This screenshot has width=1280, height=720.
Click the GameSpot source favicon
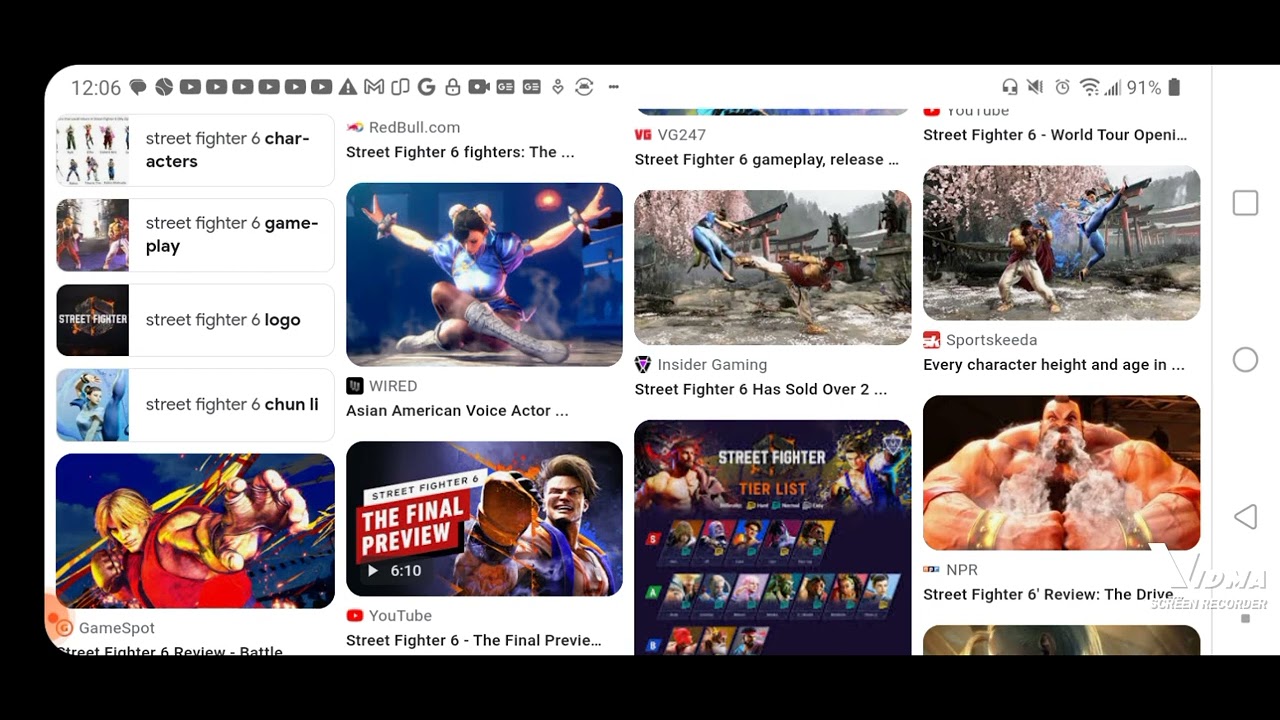tap(65, 628)
